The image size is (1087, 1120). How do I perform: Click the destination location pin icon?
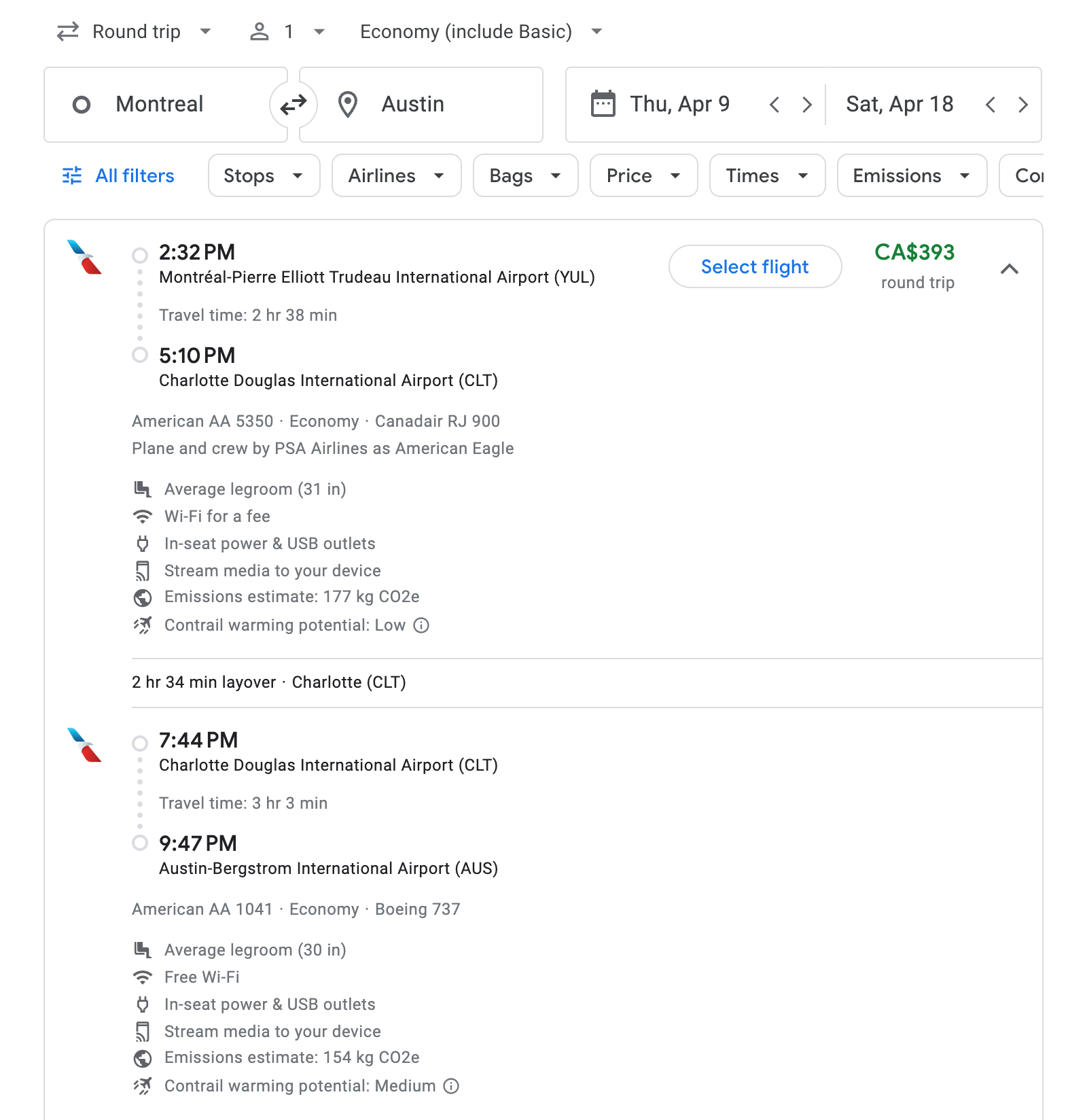coord(349,104)
